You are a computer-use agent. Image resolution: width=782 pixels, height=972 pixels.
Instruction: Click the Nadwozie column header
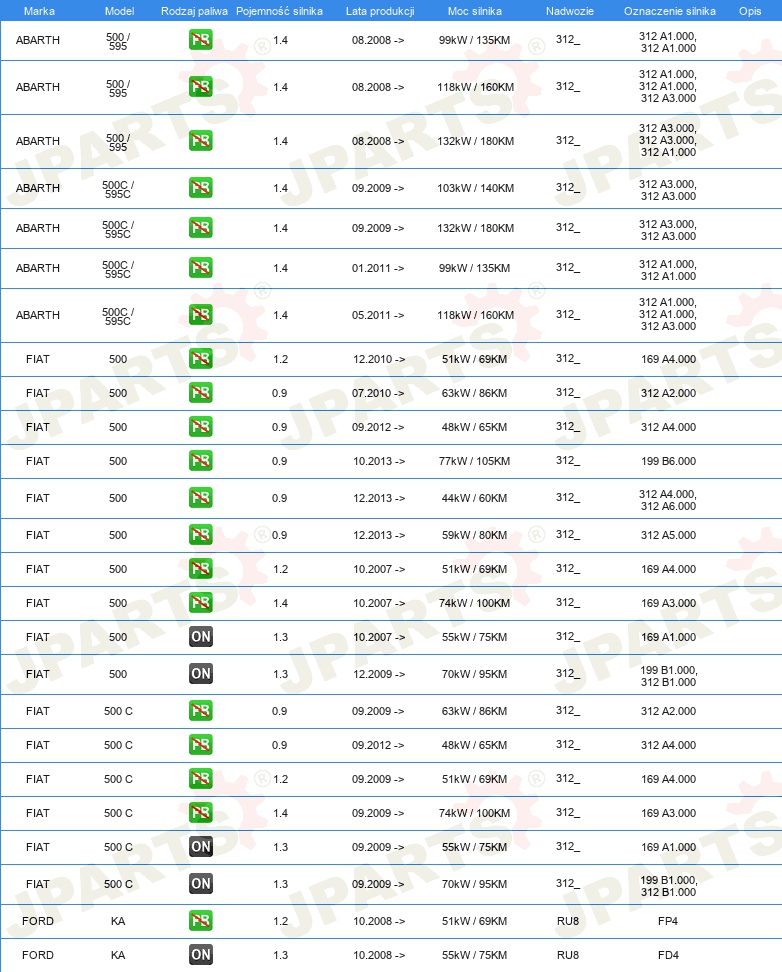coord(569,11)
